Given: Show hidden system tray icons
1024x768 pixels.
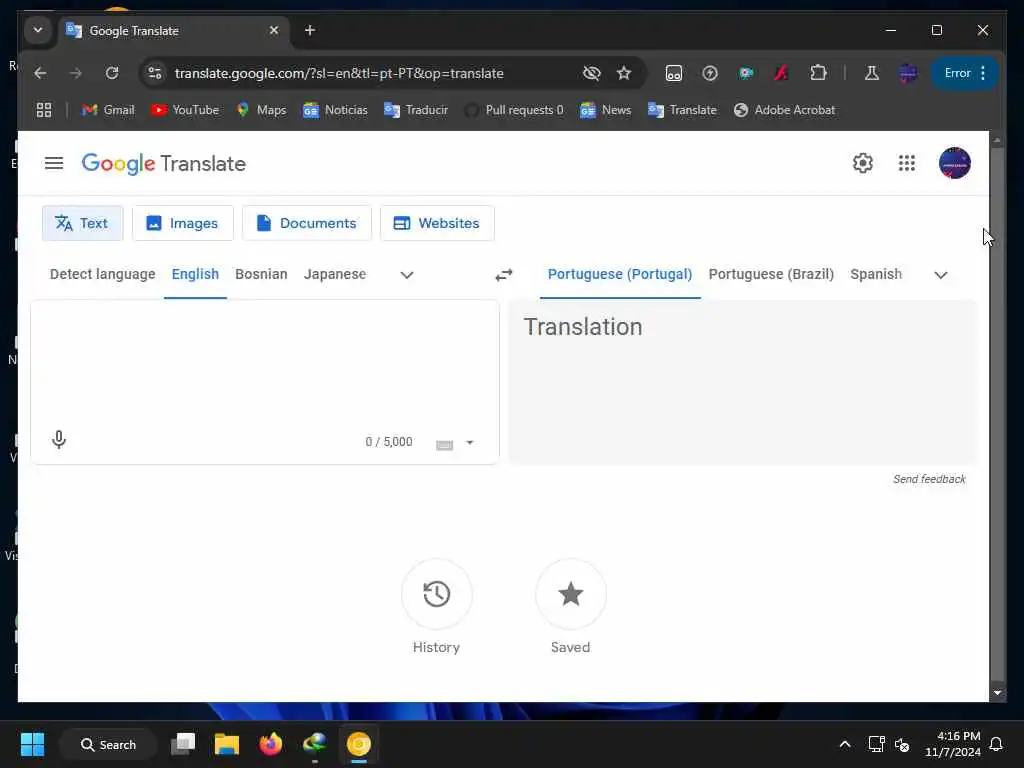Looking at the screenshot, I should point(844,744).
